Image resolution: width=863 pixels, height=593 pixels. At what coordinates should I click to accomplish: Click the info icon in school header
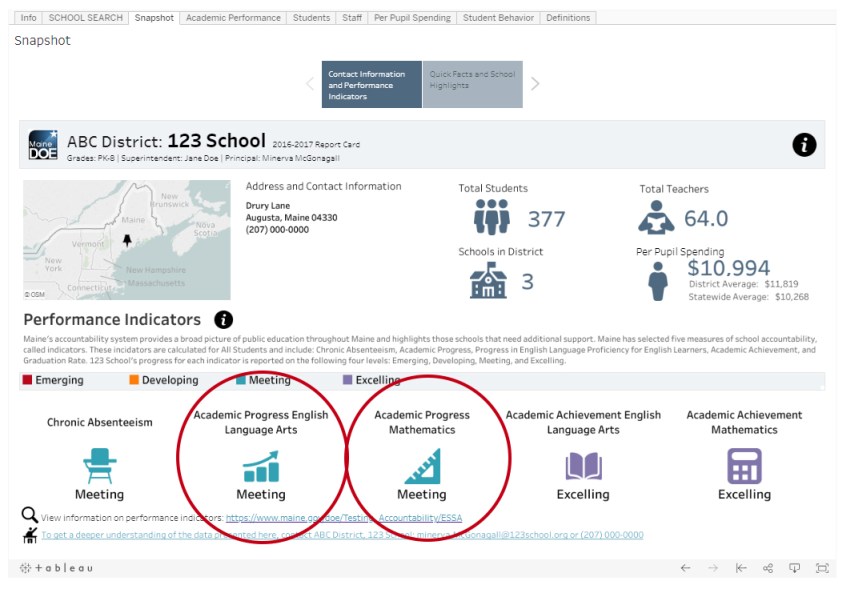(x=804, y=144)
